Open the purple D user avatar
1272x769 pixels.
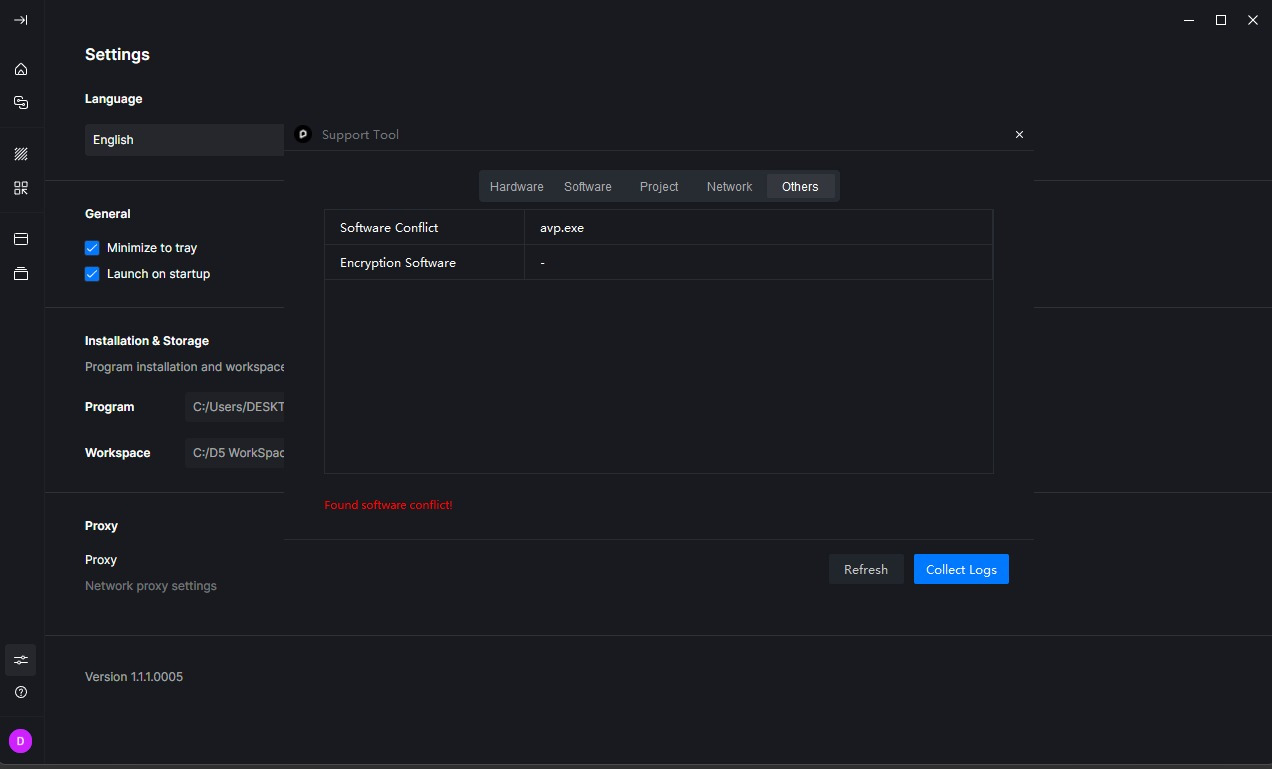(21, 741)
